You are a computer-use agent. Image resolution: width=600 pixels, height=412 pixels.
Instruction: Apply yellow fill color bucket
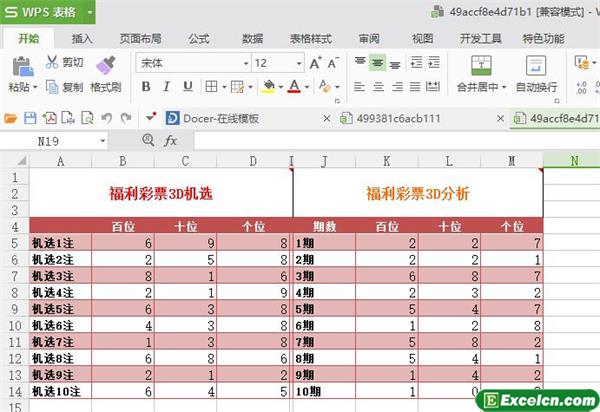pyautogui.click(x=268, y=86)
